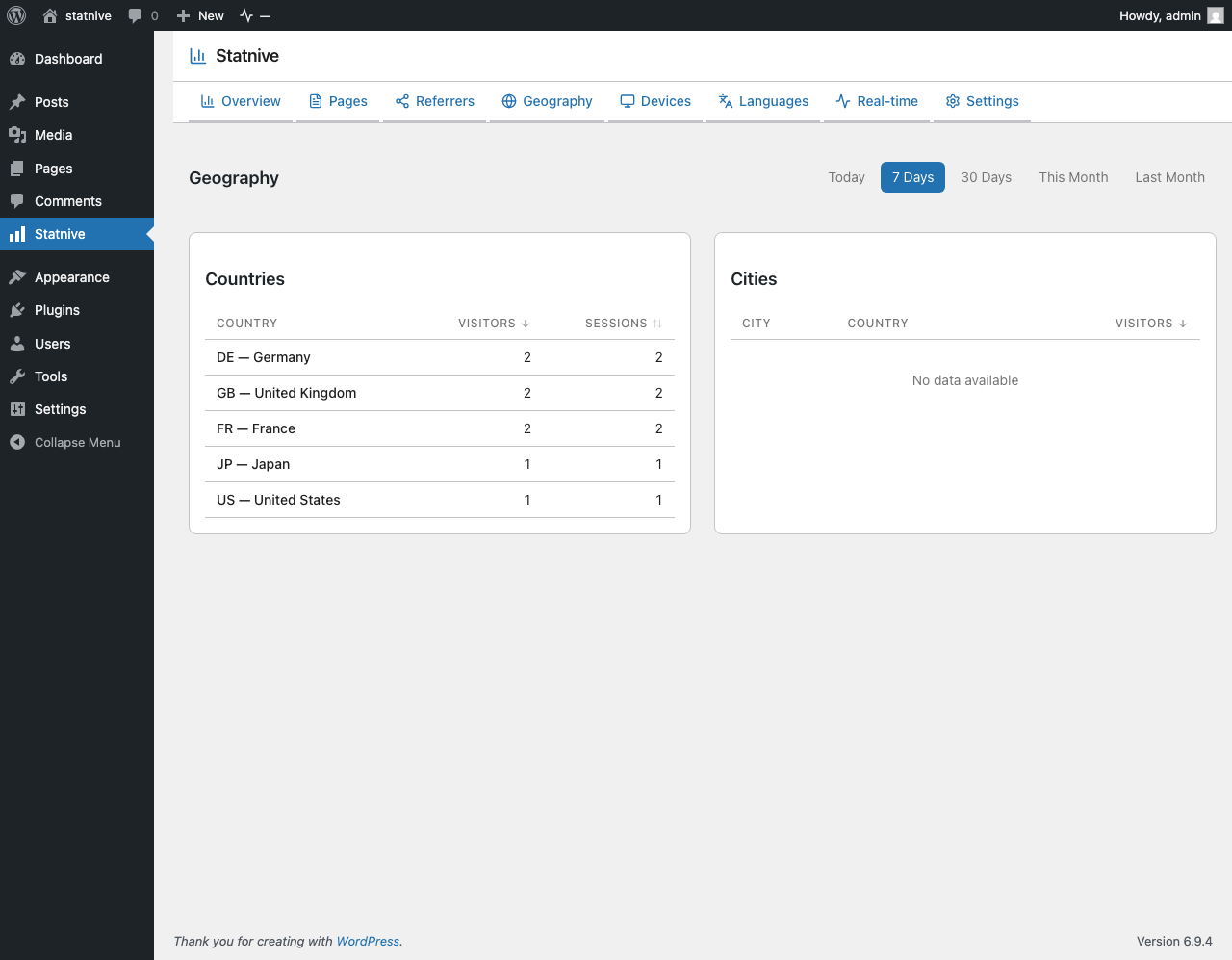Open the WordPress link in the footer
The height and width of the screenshot is (960, 1232).
tap(368, 941)
